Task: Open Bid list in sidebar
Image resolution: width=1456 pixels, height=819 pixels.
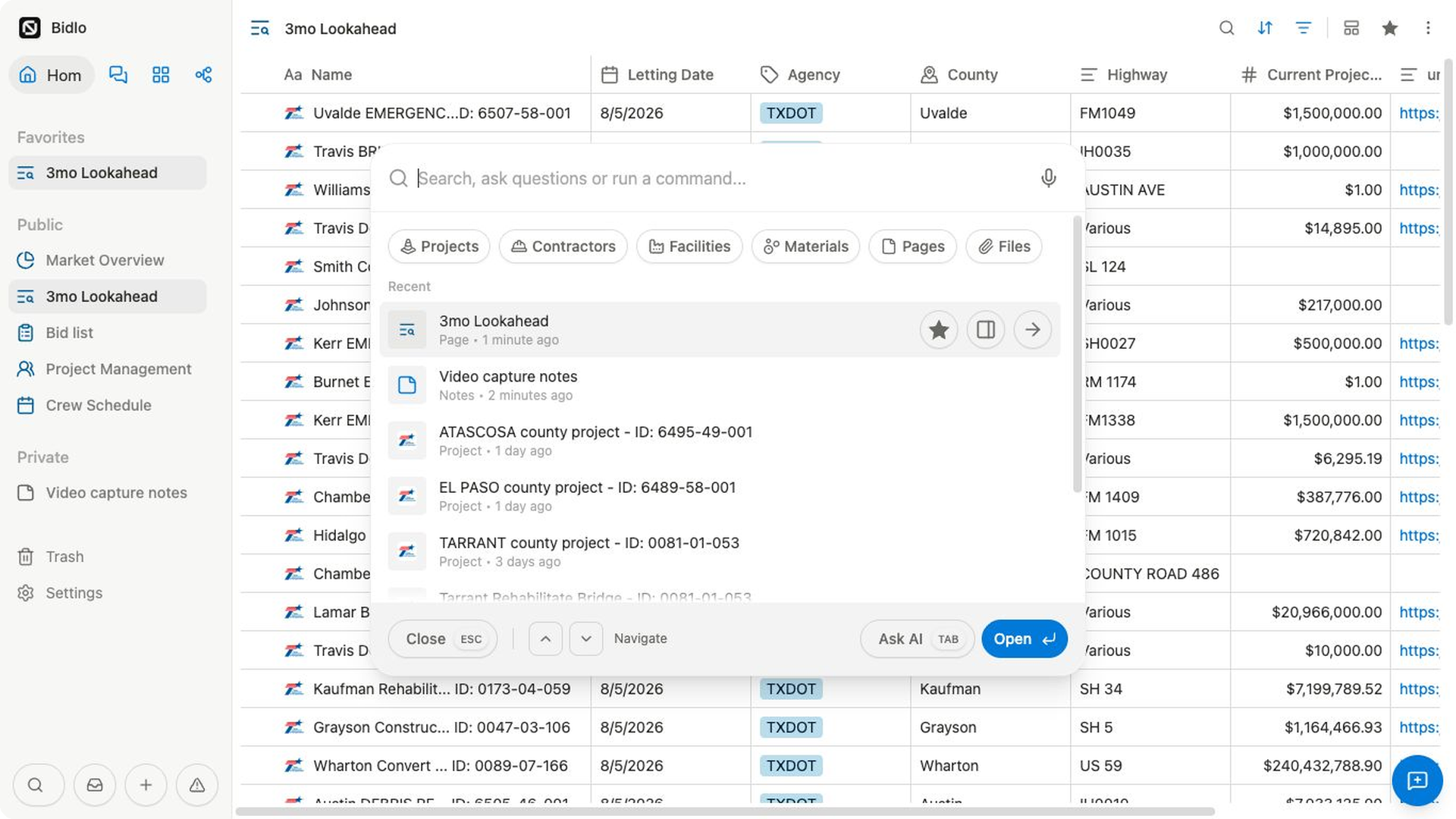Action: 108,333
